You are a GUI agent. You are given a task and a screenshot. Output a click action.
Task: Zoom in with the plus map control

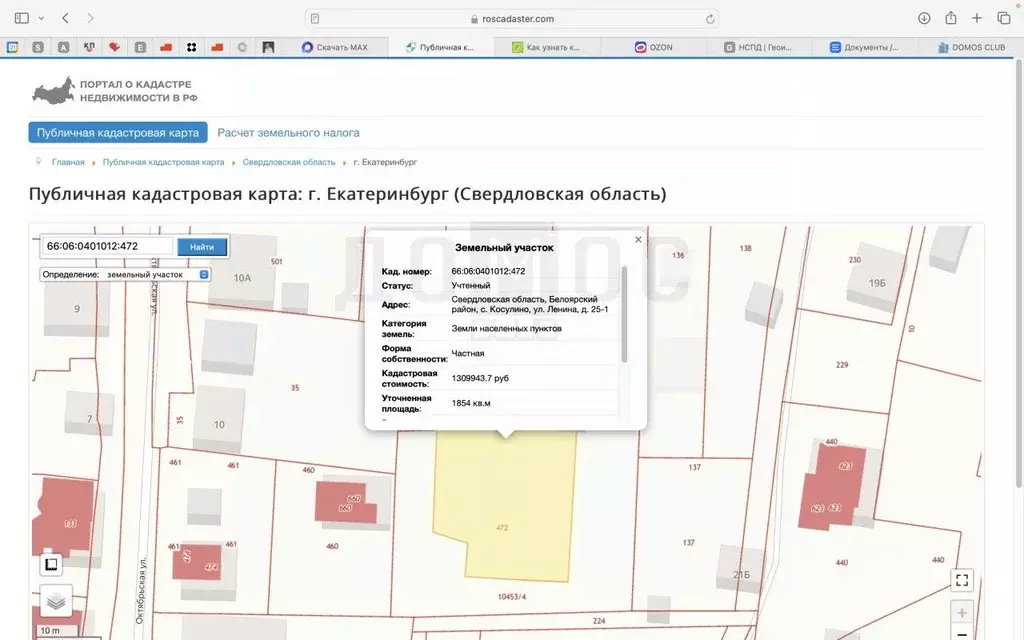[x=962, y=611]
